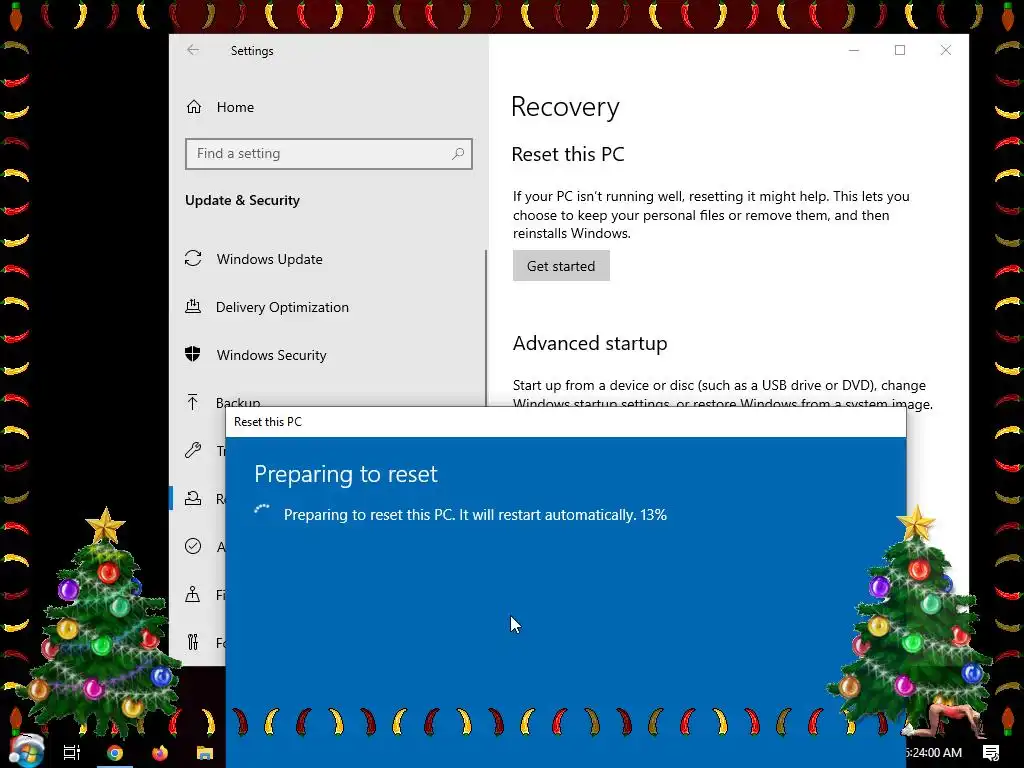Click the Windows Security shield icon
Image resolution: width=1024 pixels, height=768 pixels.
[x=193, y=355]
